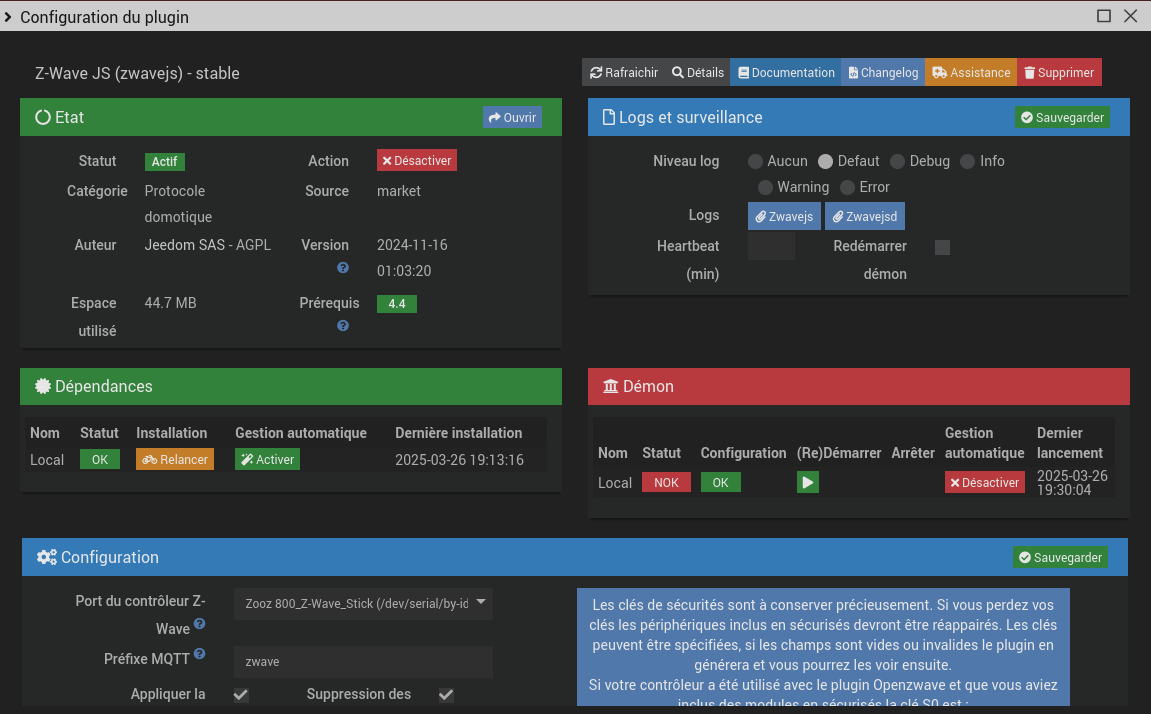
Task: Click the Désactiver button beside Action in Etat
Action: [416, 161]
